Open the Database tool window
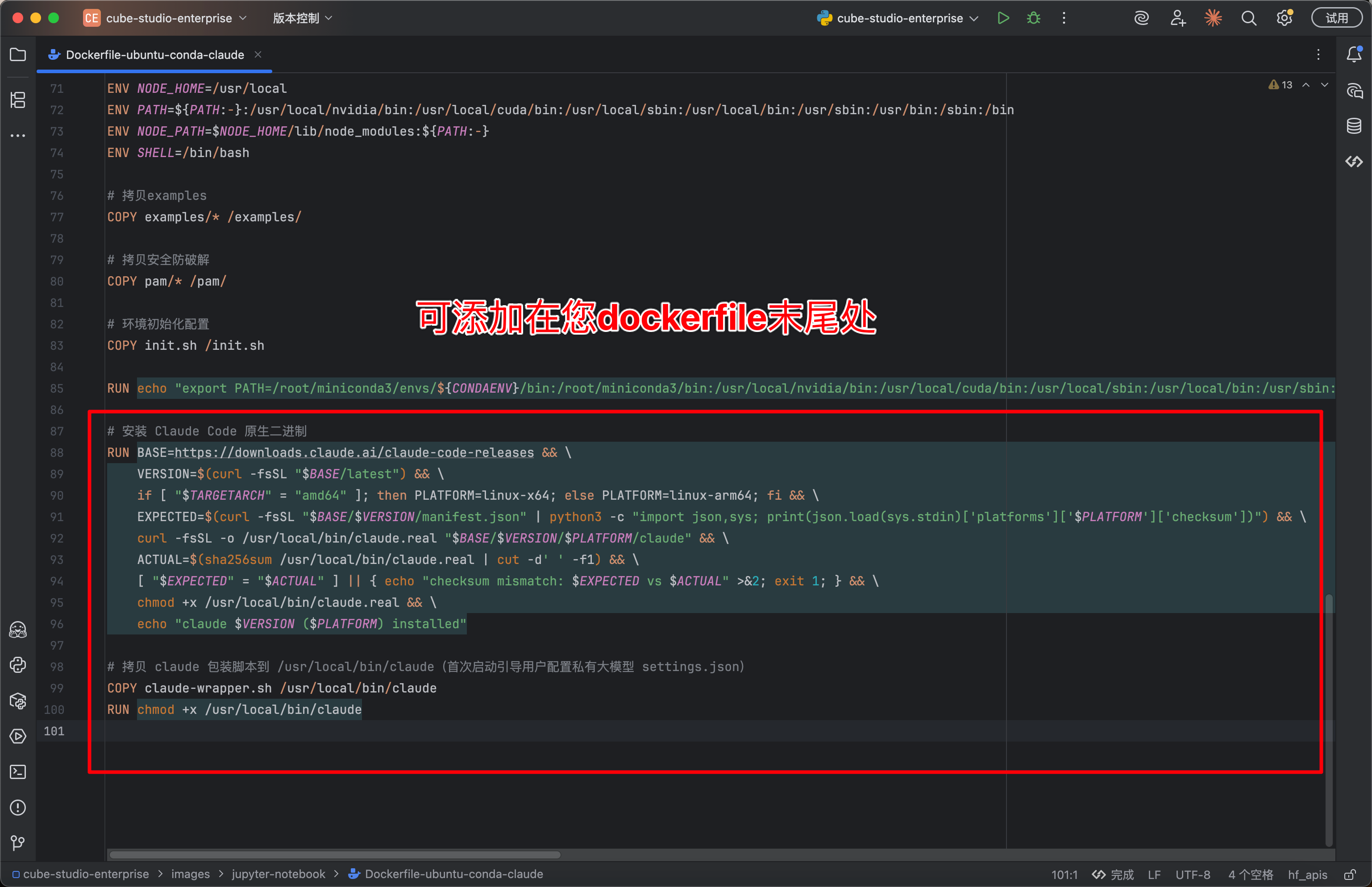The height and width of the screenshot is (887, 1372). [1354, 126]
